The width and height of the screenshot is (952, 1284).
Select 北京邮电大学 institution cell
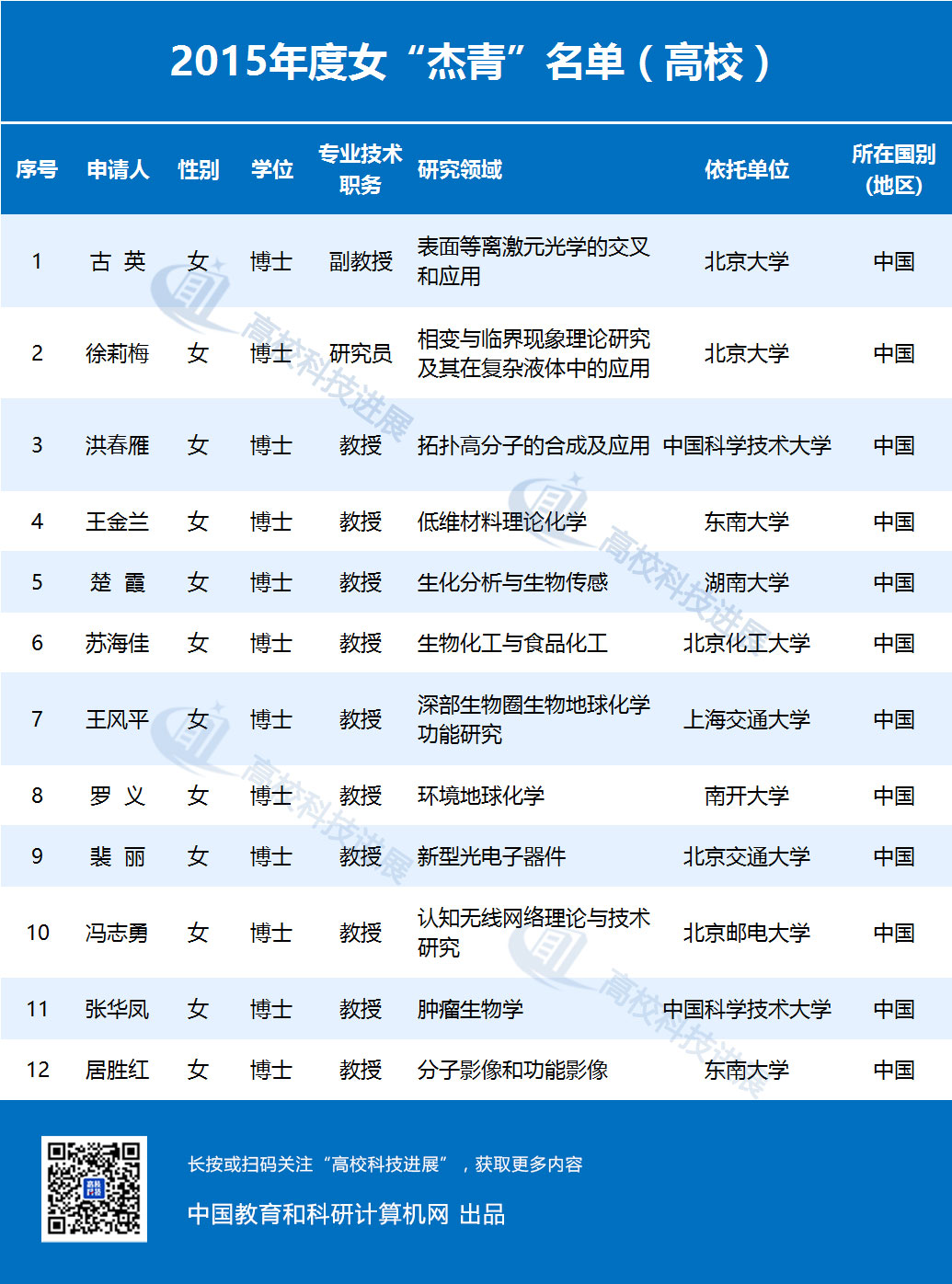pyautogui.click(x=746, y=934)
